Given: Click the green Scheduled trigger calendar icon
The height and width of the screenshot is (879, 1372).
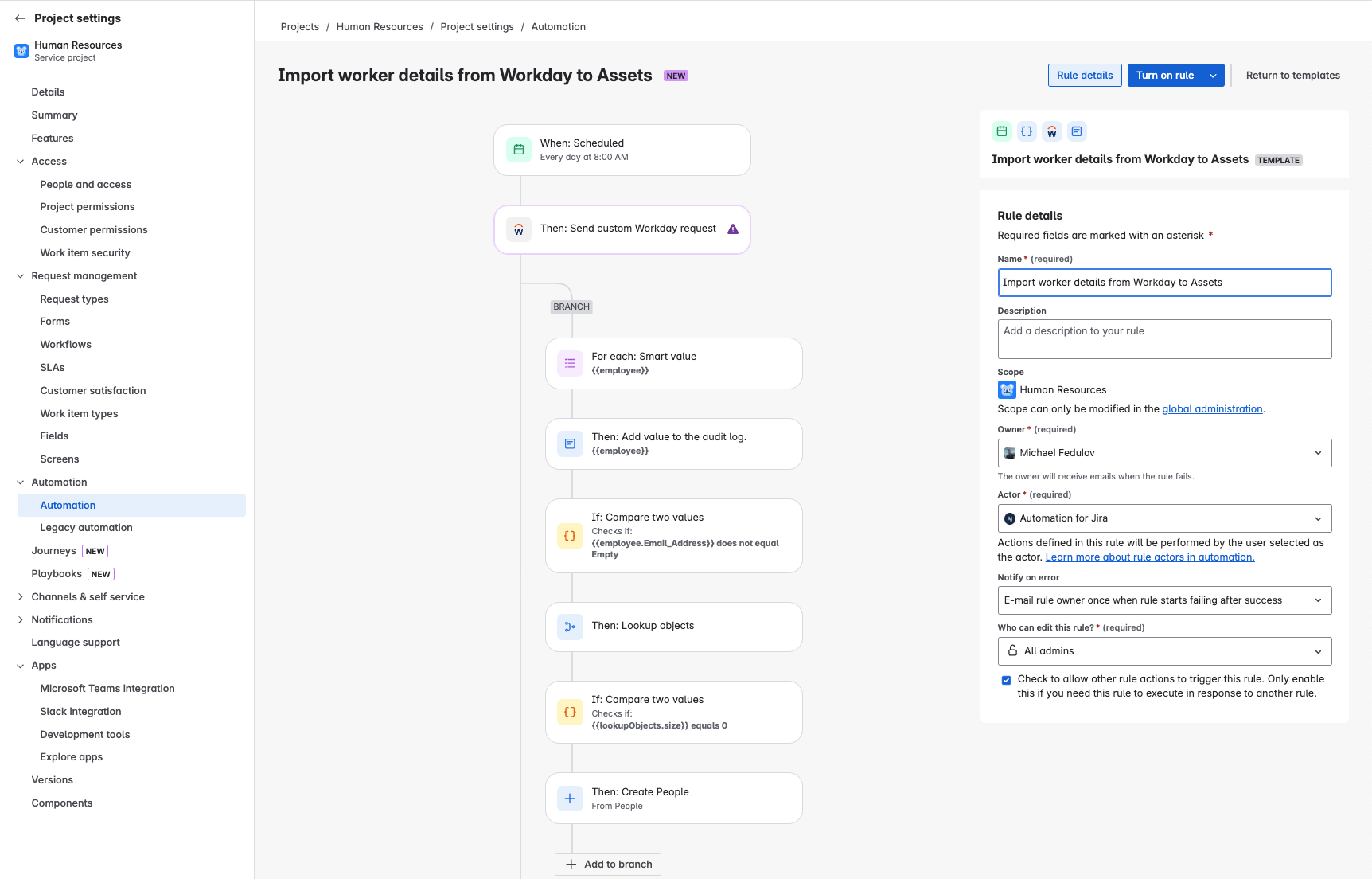Looking at the screenshot, I should (x=518, y=150).
